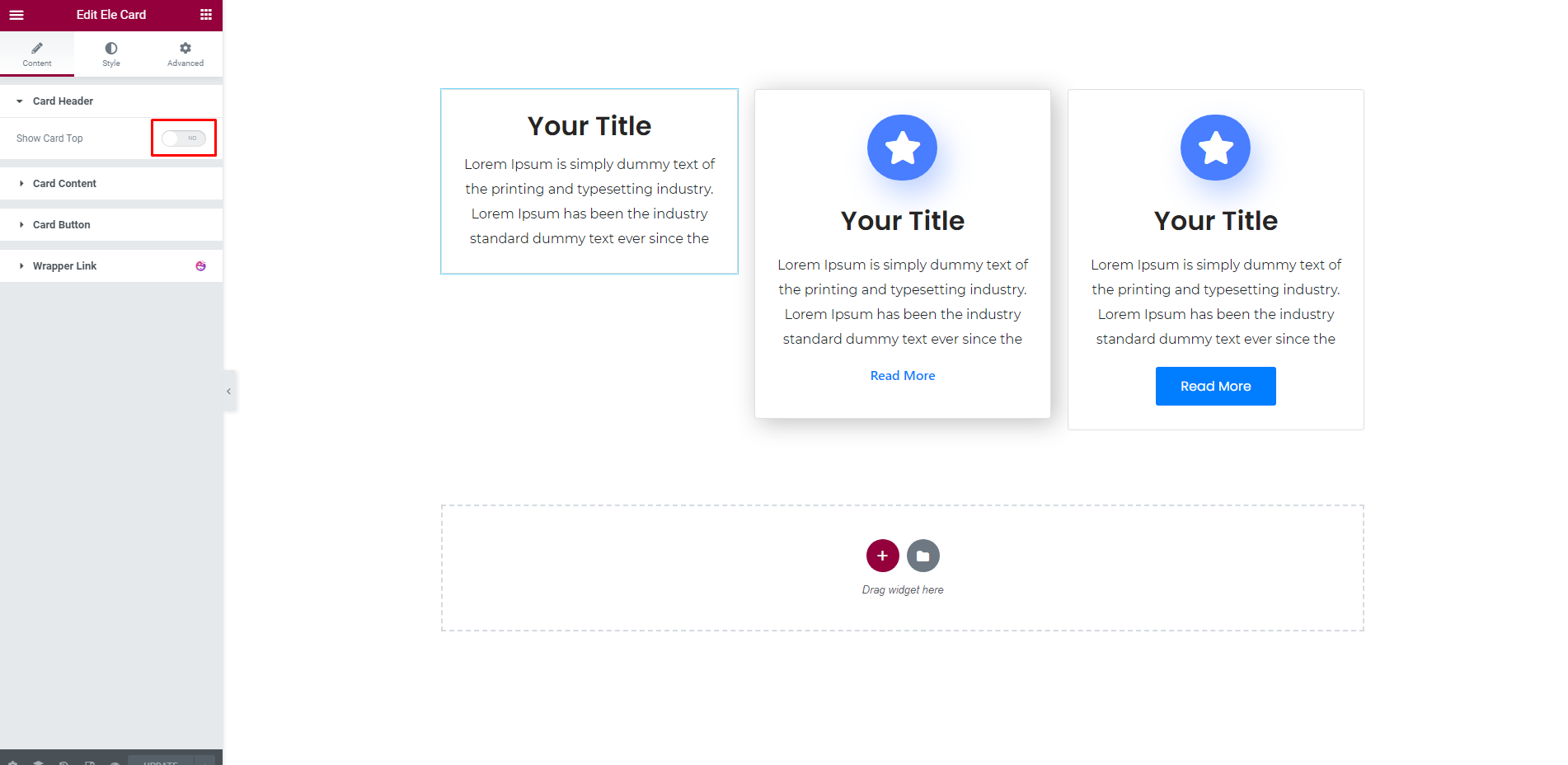Click the Wrapper Link pro badge icon

[200, 266]
